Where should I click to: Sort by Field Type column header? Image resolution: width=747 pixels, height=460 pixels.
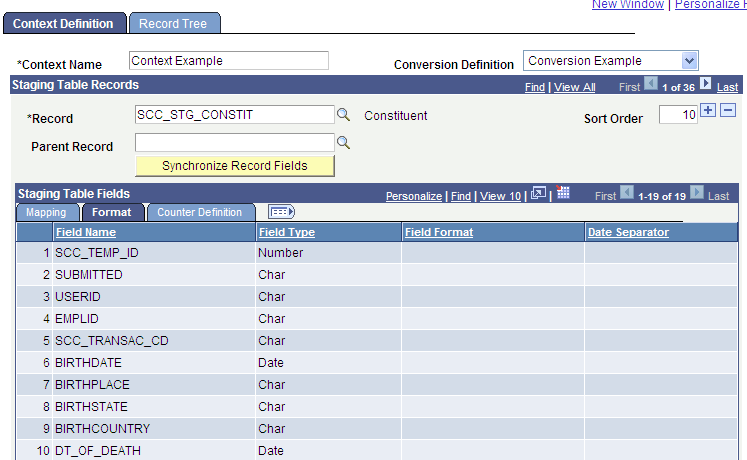click(x=286, y=232)
